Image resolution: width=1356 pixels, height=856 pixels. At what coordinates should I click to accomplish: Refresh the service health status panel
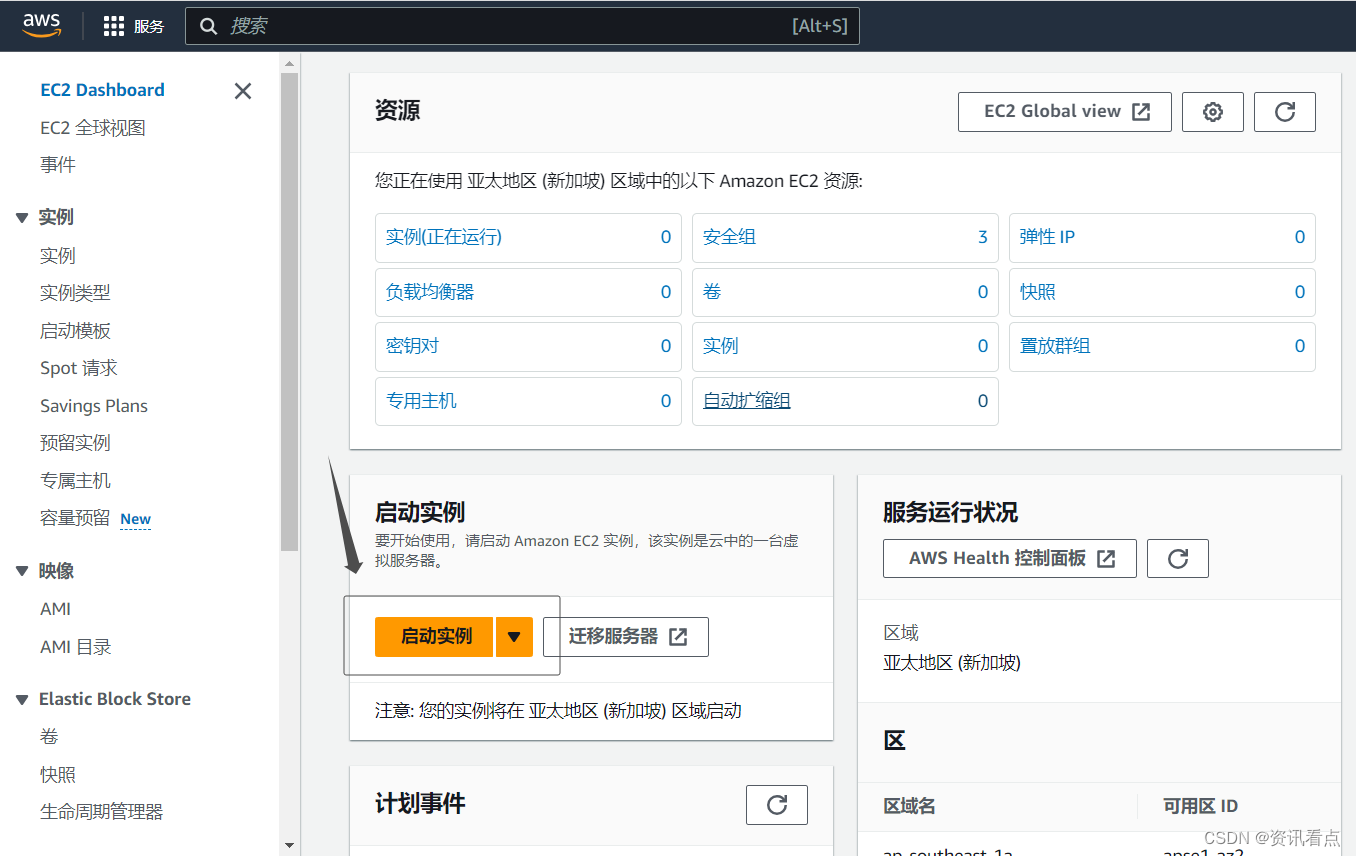1178,558
